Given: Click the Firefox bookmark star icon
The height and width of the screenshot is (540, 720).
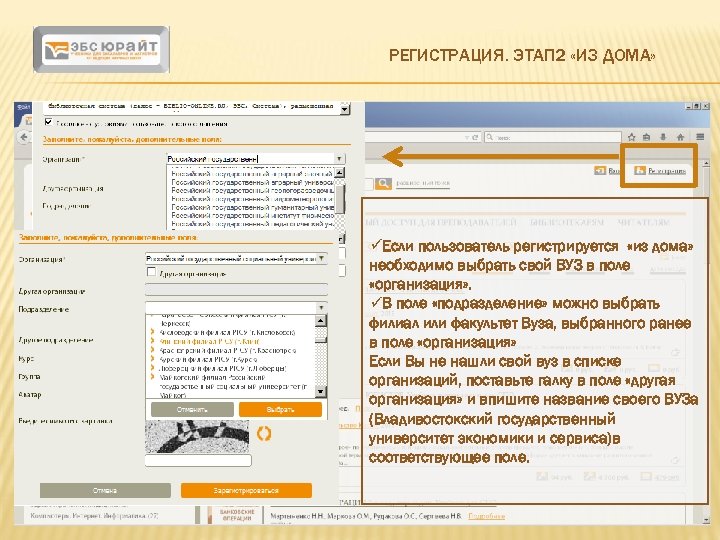Looking at the screenshot, I should pos(632,137).
